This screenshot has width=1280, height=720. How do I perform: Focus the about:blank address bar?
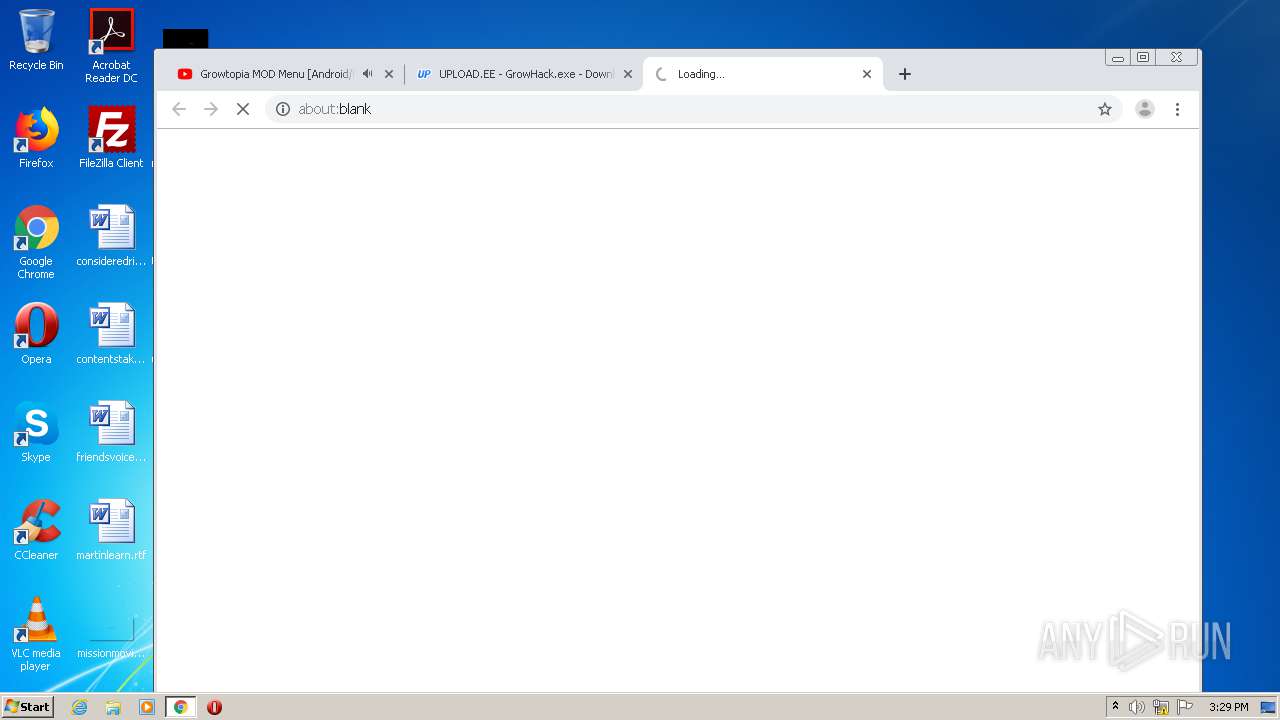point(694,109)
